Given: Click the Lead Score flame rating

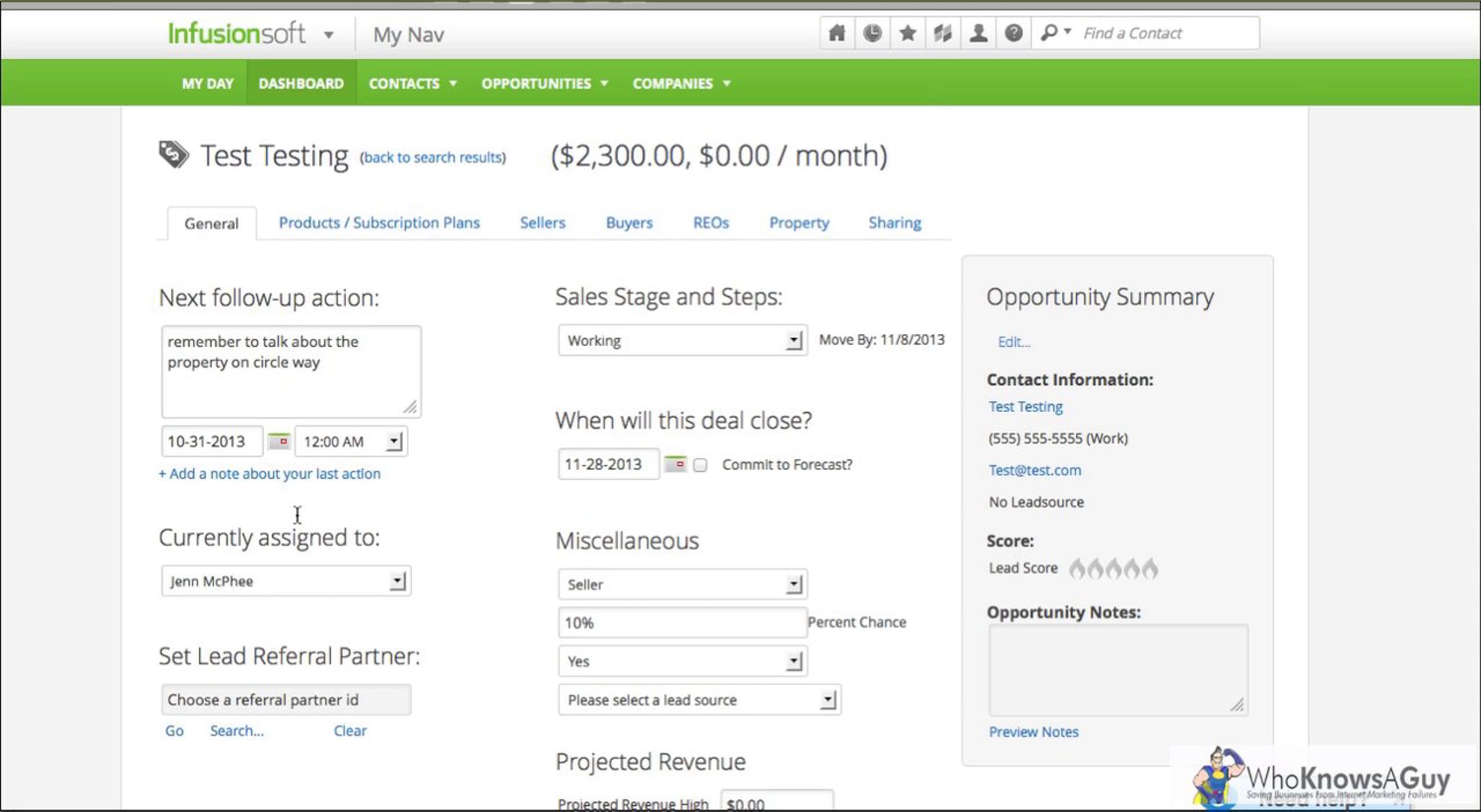Looking at the screenshot, I should point(1113,568).
